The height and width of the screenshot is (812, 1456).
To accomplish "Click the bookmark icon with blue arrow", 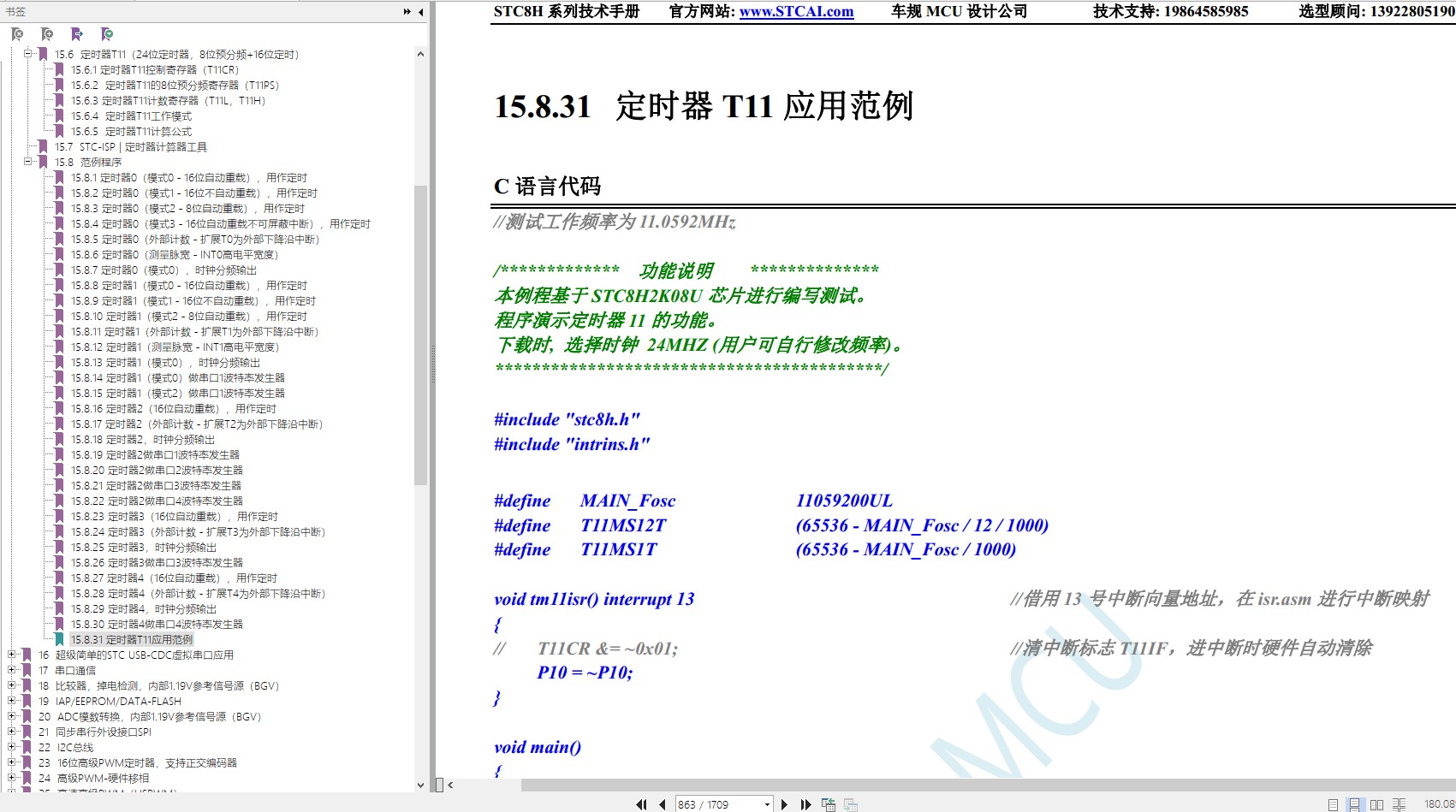I will [77, 34].
